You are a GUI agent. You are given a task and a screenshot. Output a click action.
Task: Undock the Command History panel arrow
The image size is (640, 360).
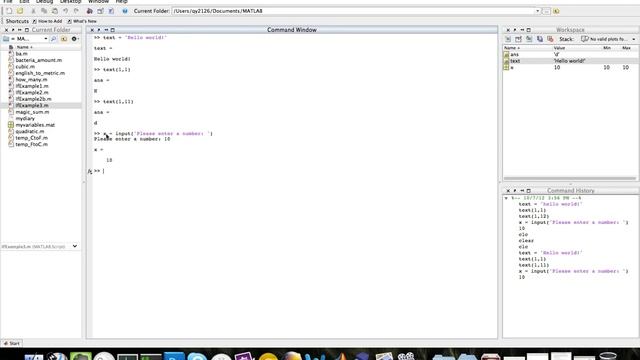coord(515,191)
